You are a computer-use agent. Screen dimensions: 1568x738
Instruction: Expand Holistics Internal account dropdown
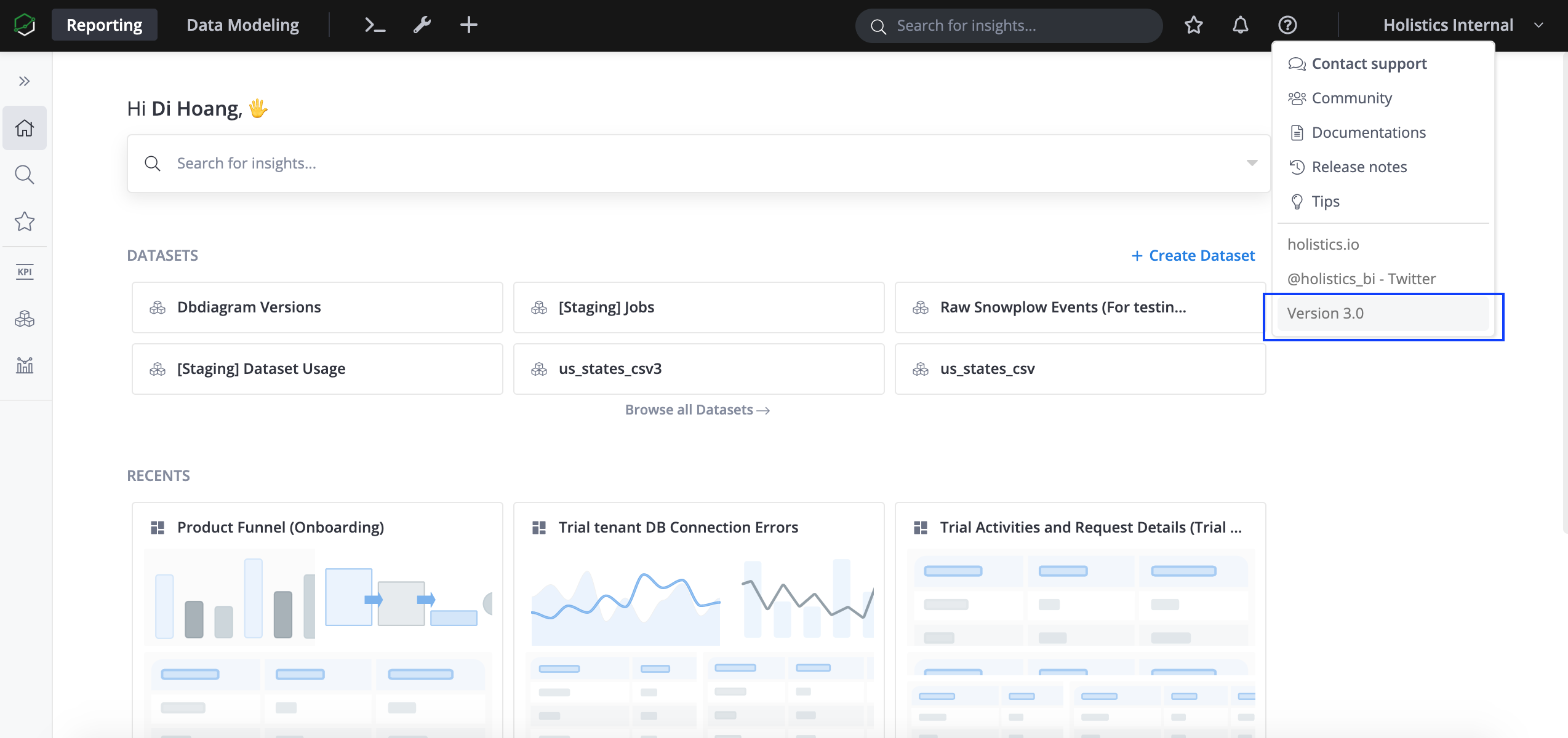(x=1463, y=25)
